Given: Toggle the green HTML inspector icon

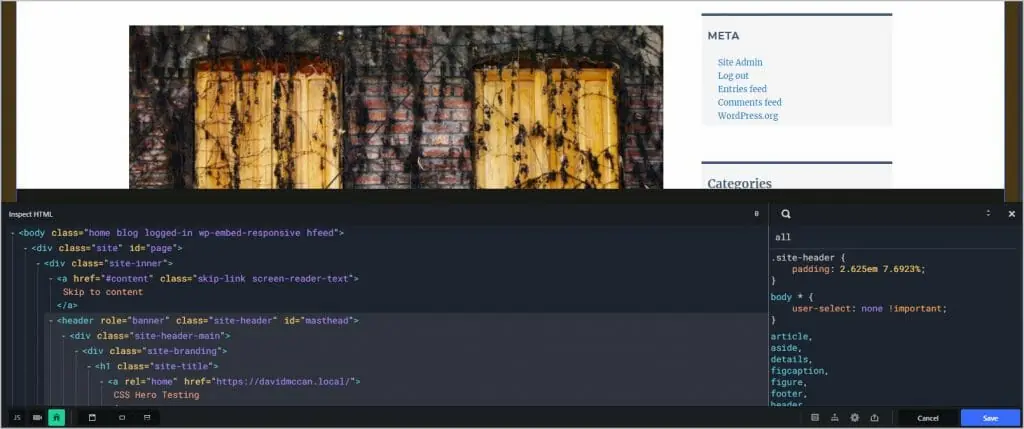Looking at the screenshot, I should pyautogui.click(x=57, y=417).
